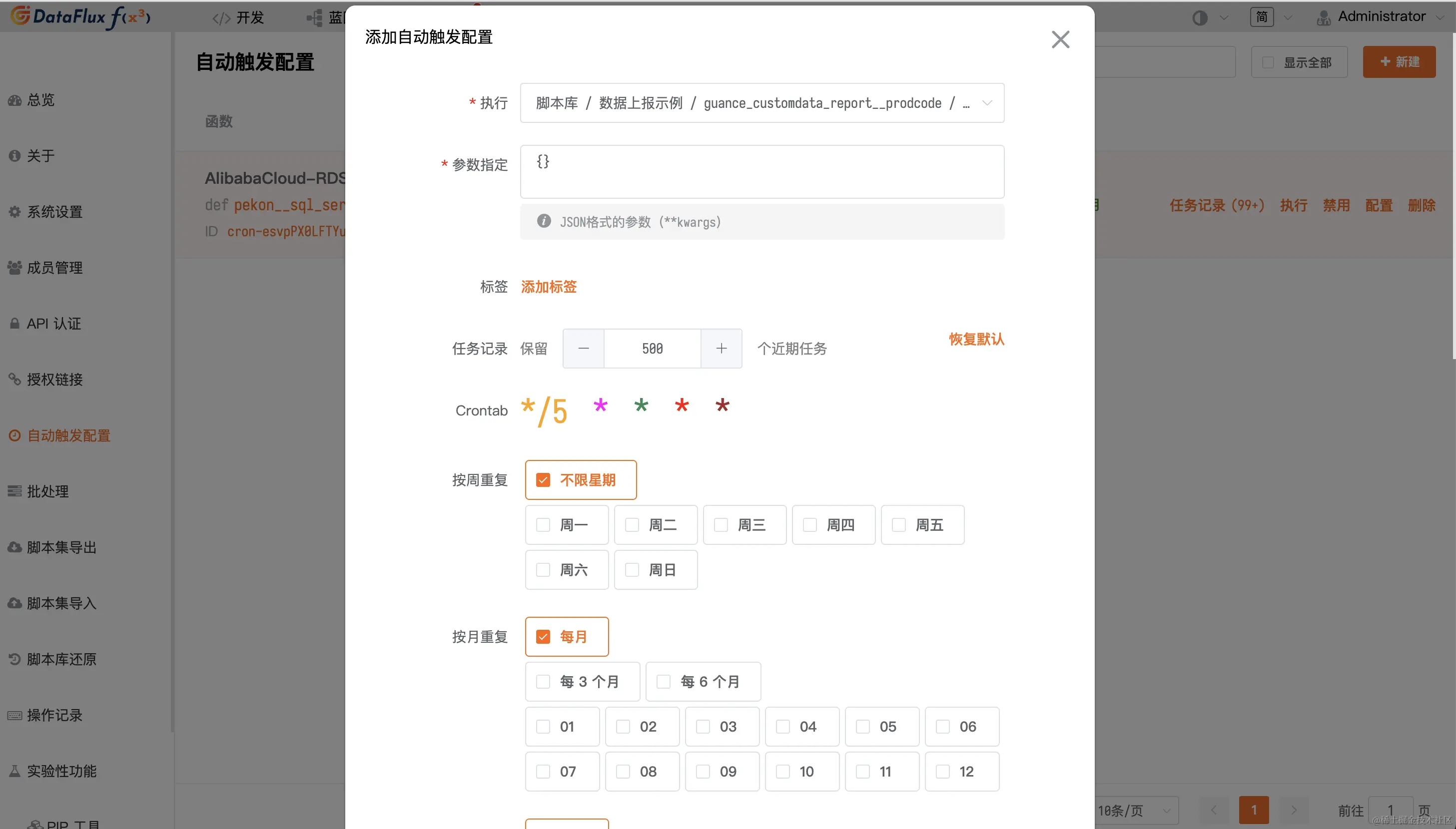Check the 每 3 个月 checkbox
The height and width of the screenshot is (829, 1456).
543,682
